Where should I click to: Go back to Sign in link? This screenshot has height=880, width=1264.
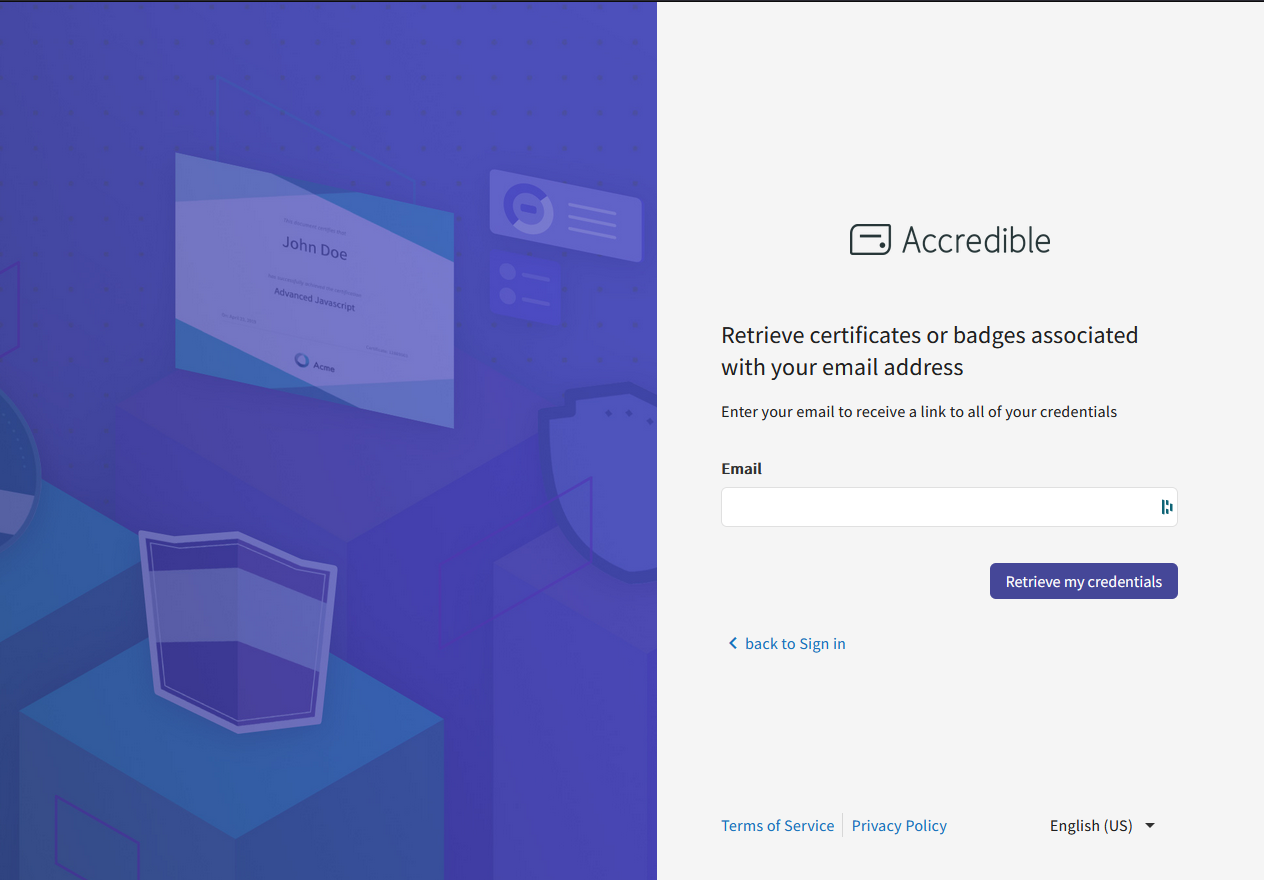click(x=795, y=643)
